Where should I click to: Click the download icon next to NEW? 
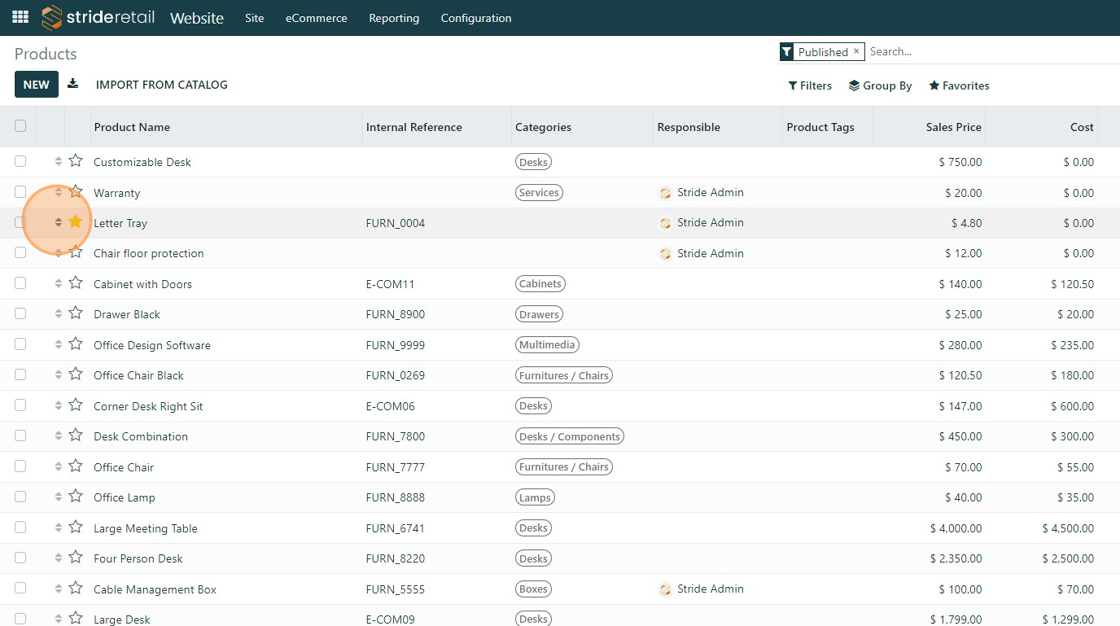pos(73,85)
